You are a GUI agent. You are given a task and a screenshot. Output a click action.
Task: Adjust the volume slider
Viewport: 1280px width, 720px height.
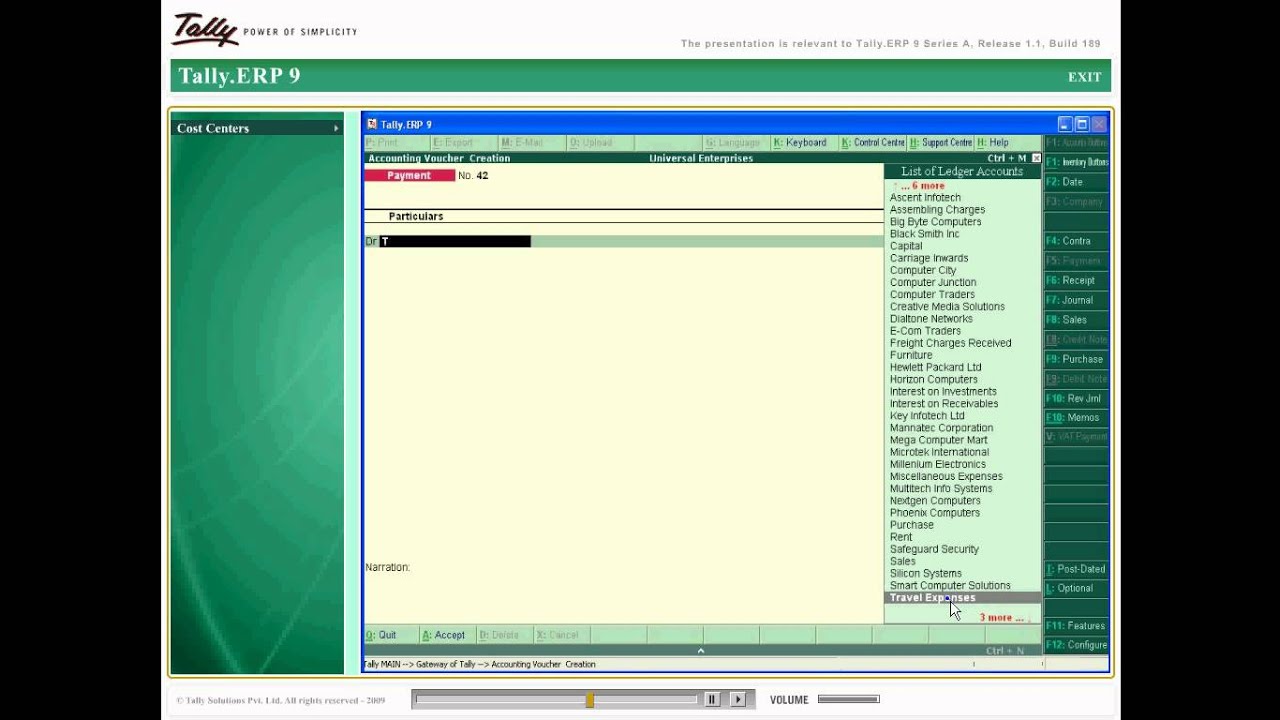click(848, 699)
